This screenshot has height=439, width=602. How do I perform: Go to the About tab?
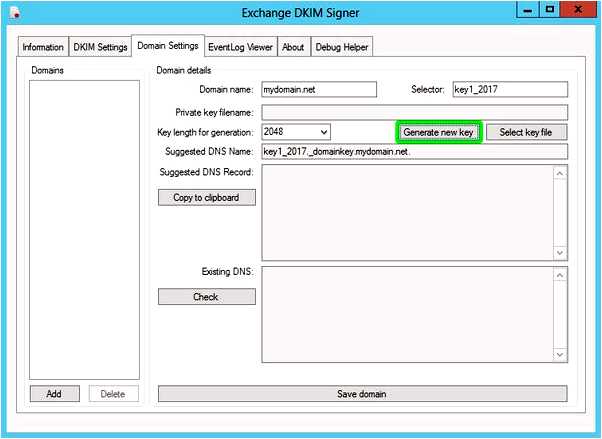293,47
